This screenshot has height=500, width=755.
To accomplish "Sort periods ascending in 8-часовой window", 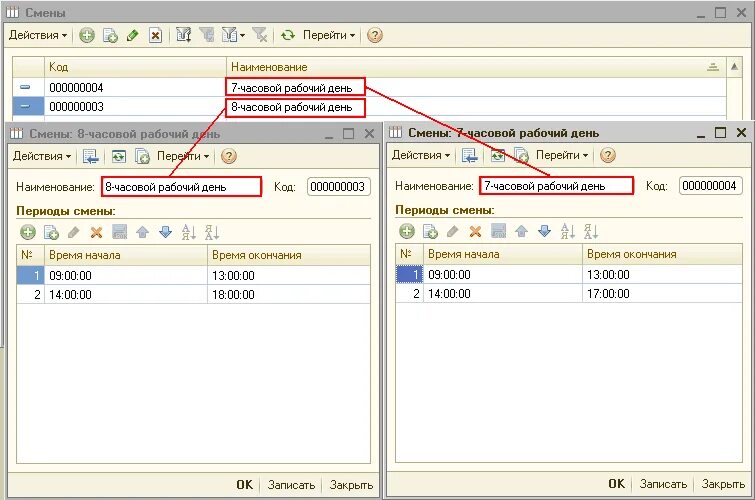I will coord(189,232).
